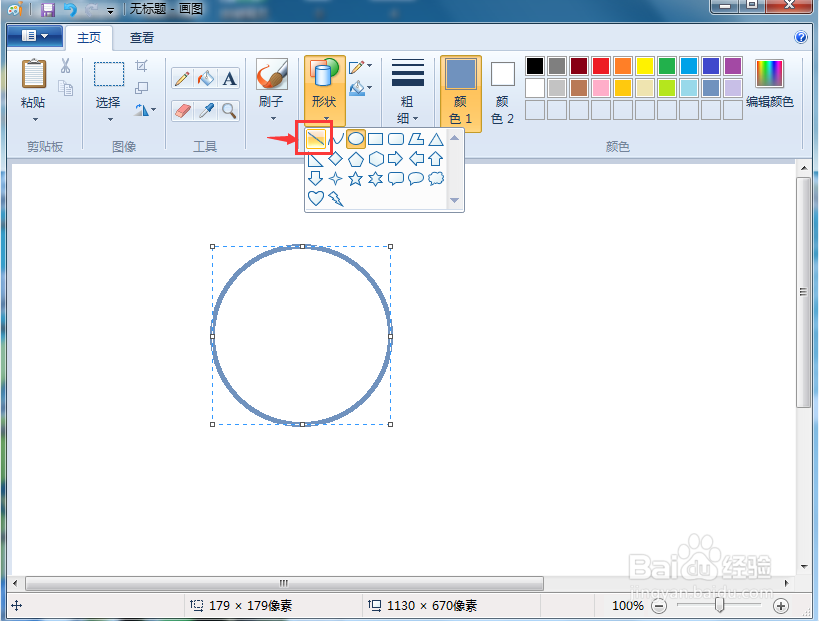
Task: Select the pentagon shape
Action: [356, 159]
